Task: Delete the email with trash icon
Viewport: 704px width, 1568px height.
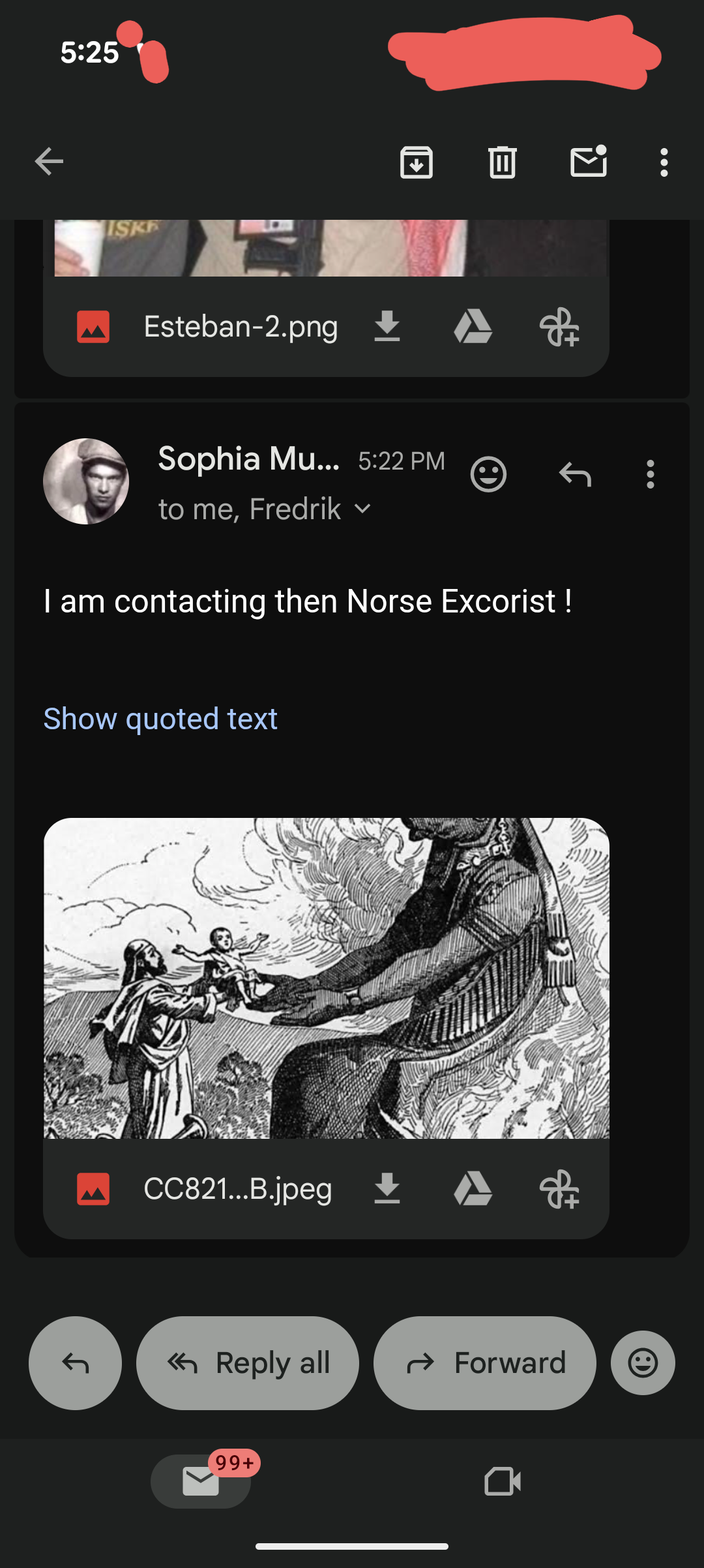Action: tap(502, 162)
